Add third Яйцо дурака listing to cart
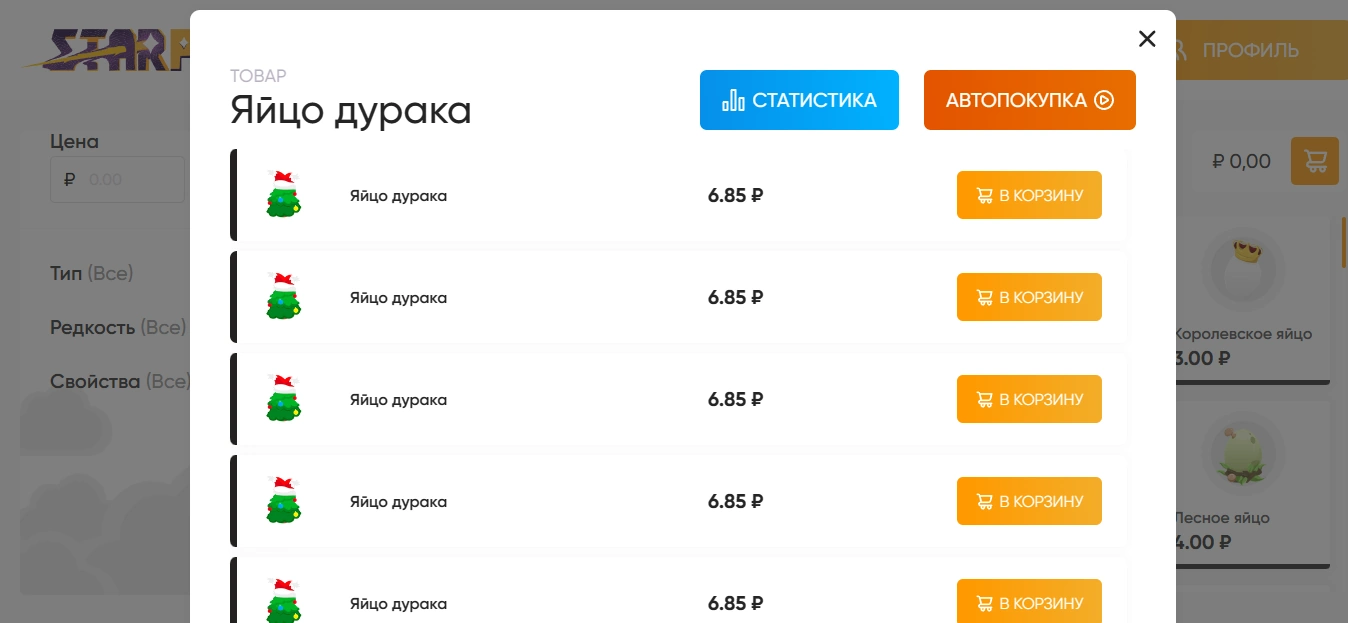This screenshot has width=1348, height=623. pos(1029,399)
